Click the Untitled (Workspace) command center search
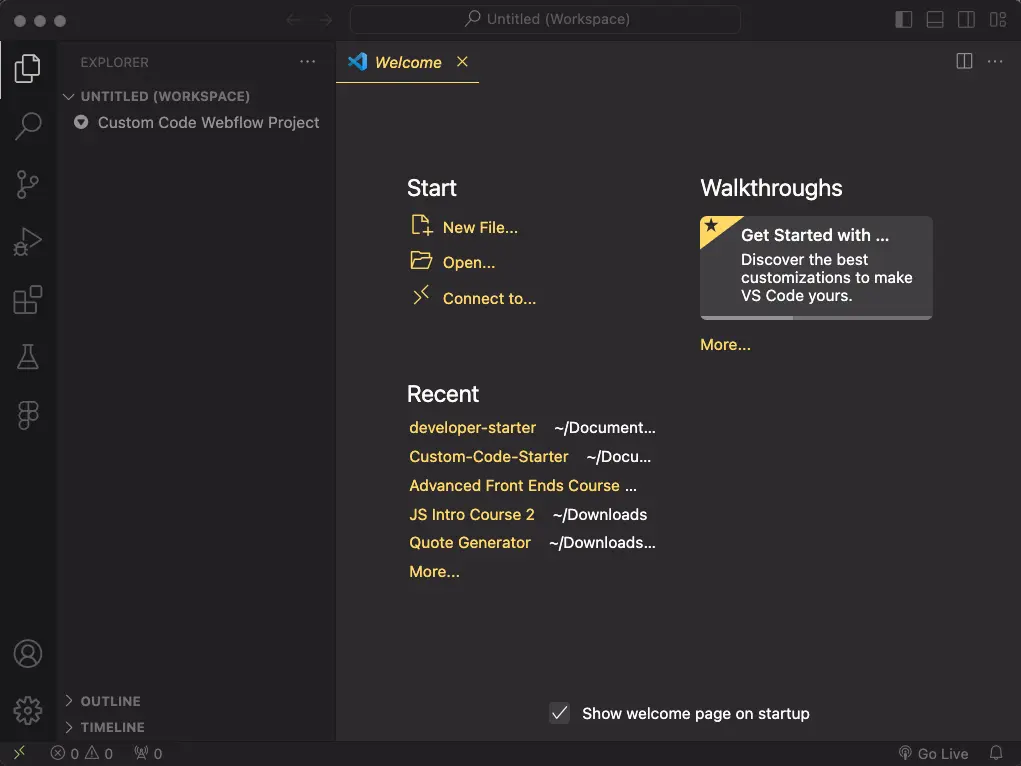The image size is (1021, 766). click(545, 20)
